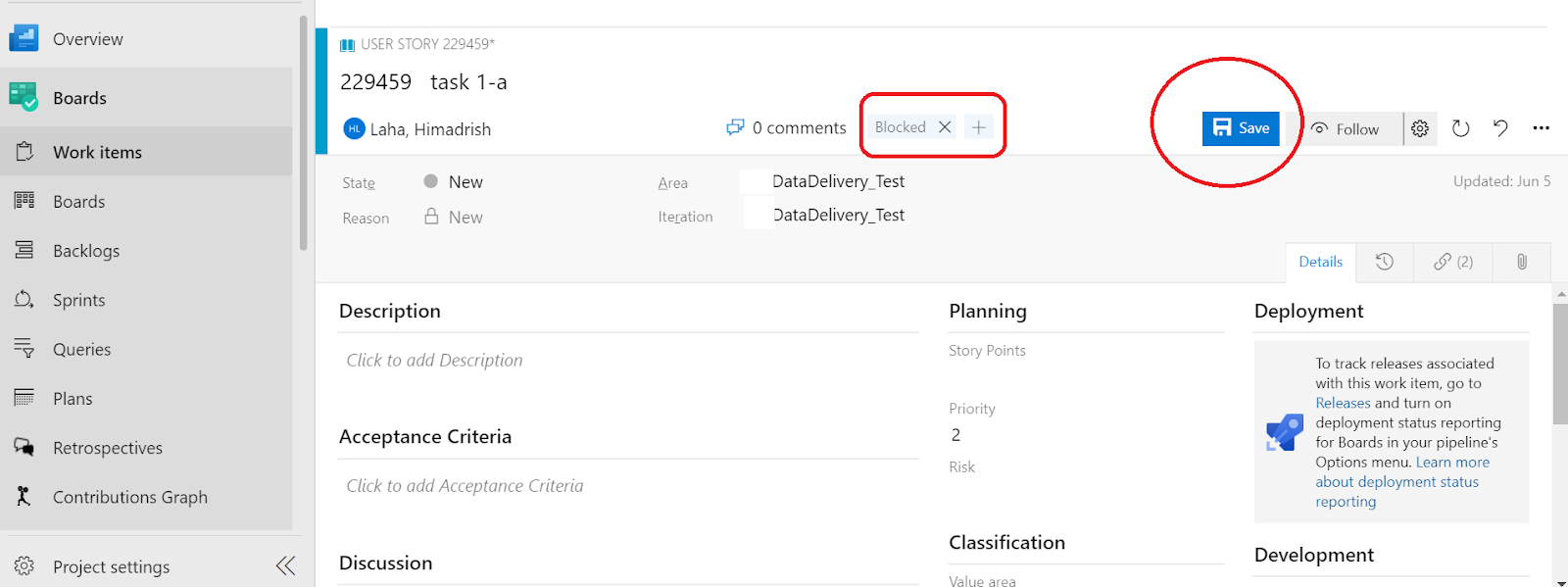Screen dimensions: 1568x587
Task: Add a new tag with plus button
Action: 978,127
